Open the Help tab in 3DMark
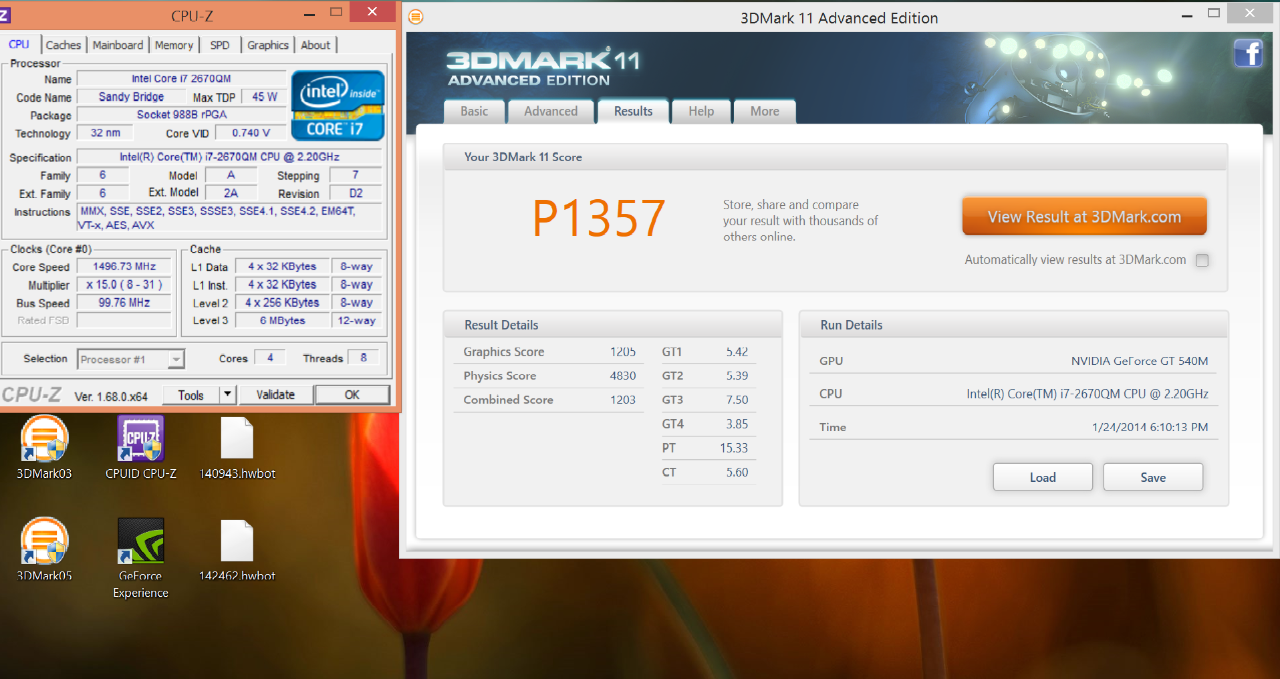This screenshot has width=1280, height=679. (x=701, y=111)
